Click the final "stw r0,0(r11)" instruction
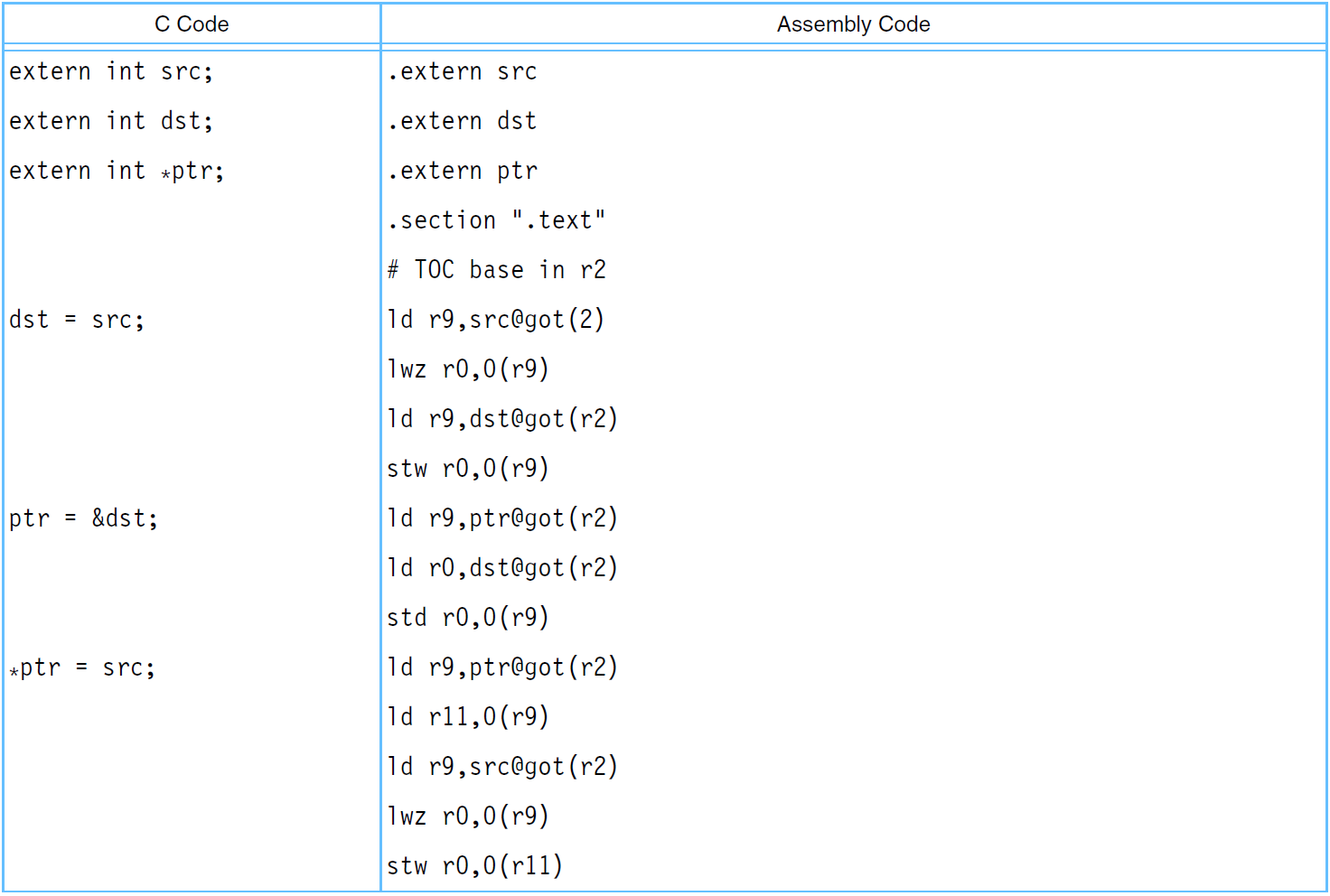The height and width of the screenshot is (896, 1330). tap(474, 866)
